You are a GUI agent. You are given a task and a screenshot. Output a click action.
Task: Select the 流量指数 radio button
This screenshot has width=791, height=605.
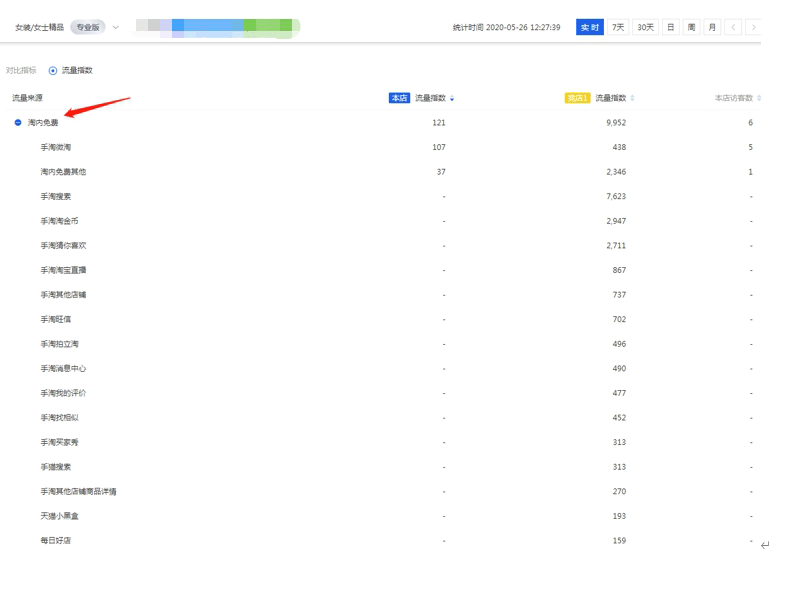(x=53, y=71)
